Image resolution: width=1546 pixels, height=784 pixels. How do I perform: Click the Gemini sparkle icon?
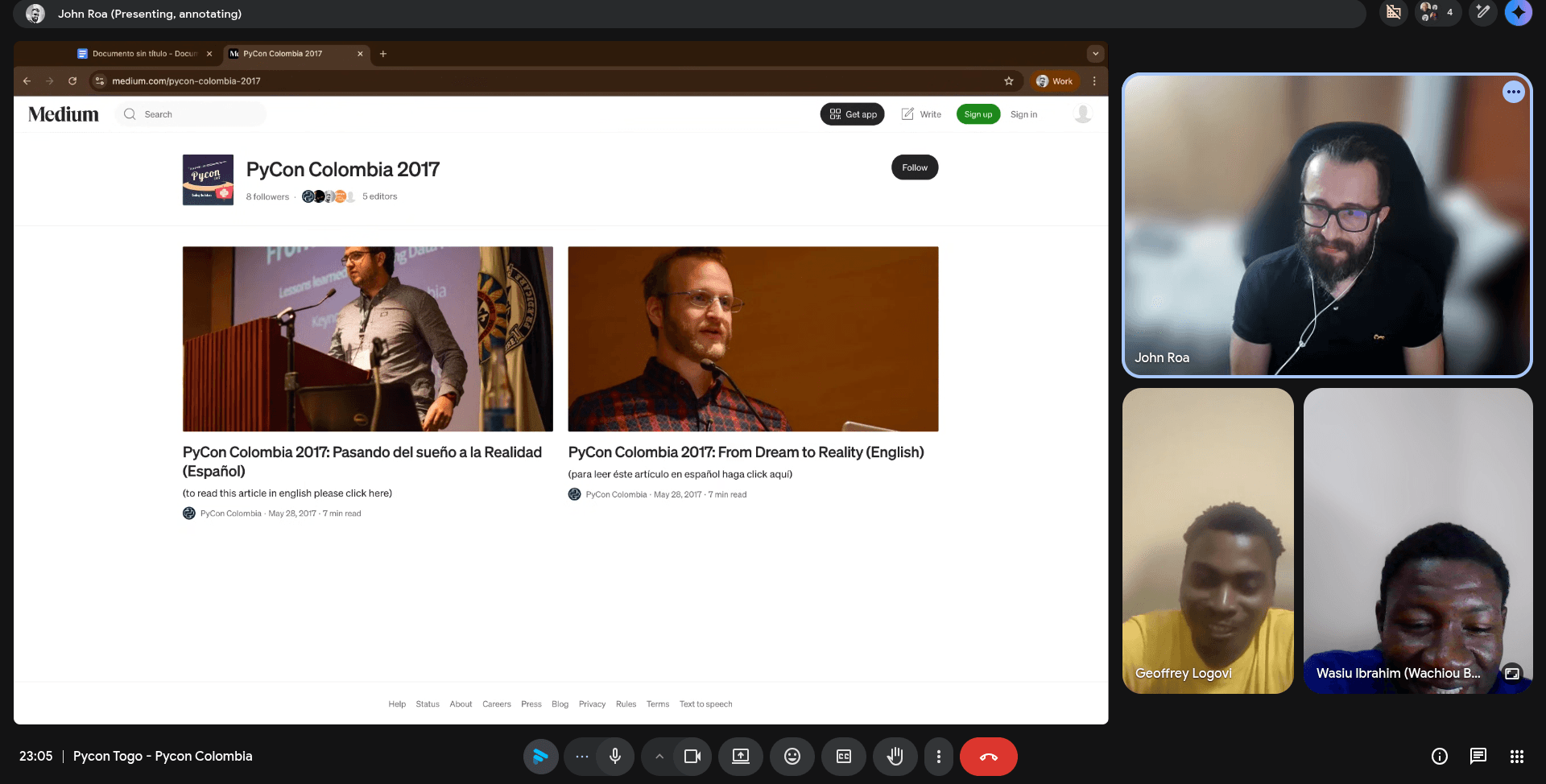click(1519, 13)
